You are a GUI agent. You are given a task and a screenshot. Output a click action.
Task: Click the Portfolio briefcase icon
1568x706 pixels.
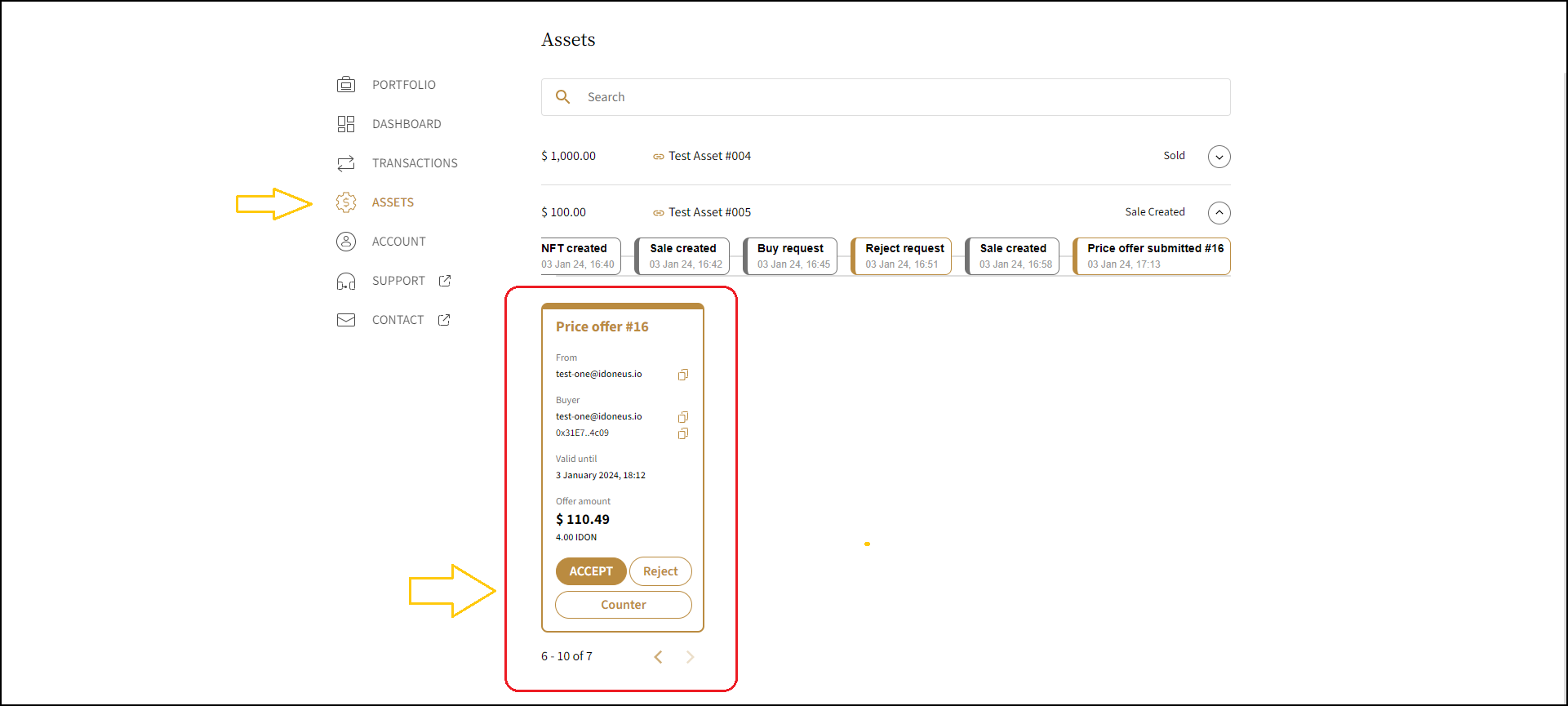pos(346,85)
